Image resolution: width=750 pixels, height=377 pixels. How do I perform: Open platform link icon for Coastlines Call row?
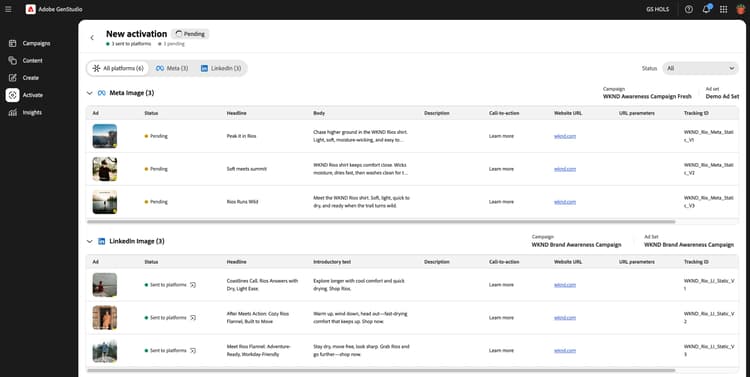[193, 285]
